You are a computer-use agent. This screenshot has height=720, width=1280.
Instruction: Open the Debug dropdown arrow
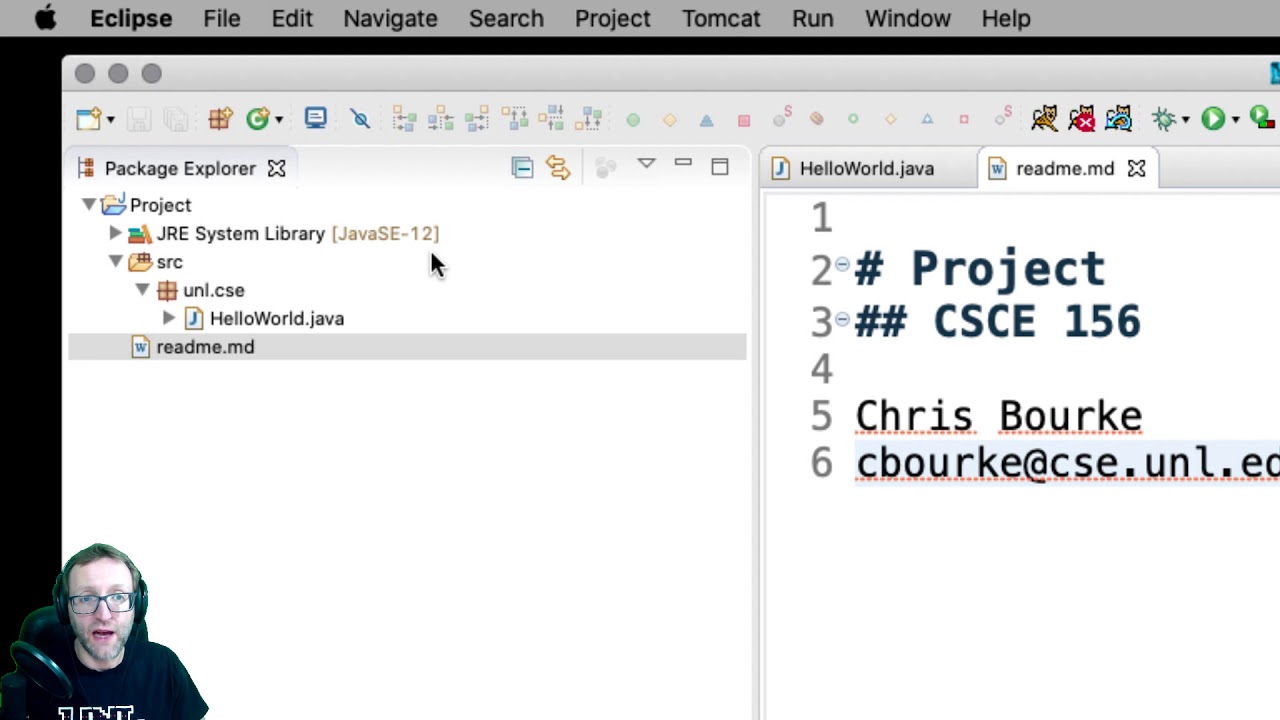pos(1185,120)
